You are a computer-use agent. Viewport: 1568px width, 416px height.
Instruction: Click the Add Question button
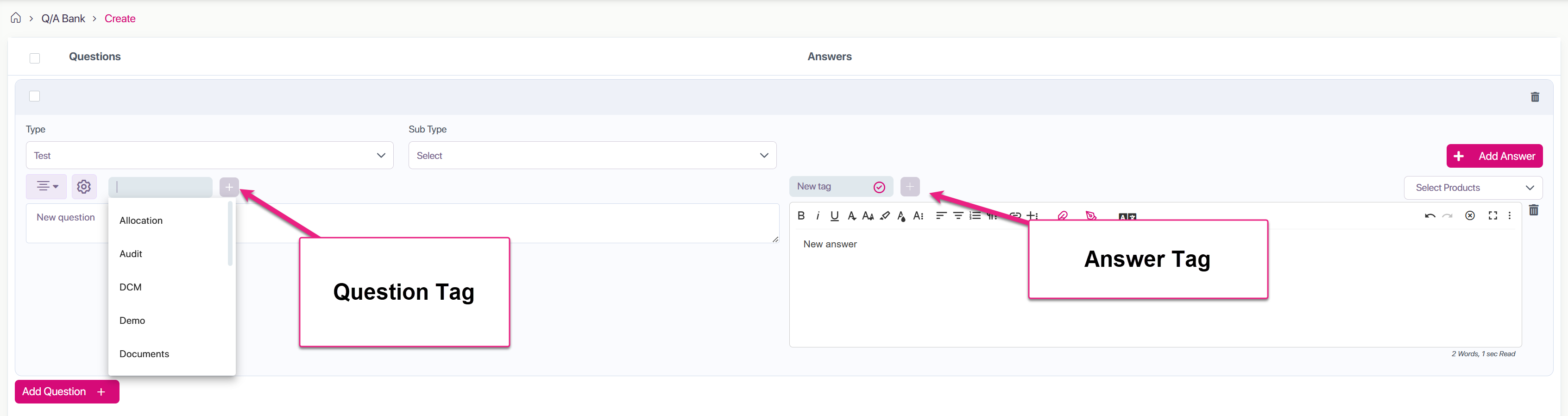point(67,391)
